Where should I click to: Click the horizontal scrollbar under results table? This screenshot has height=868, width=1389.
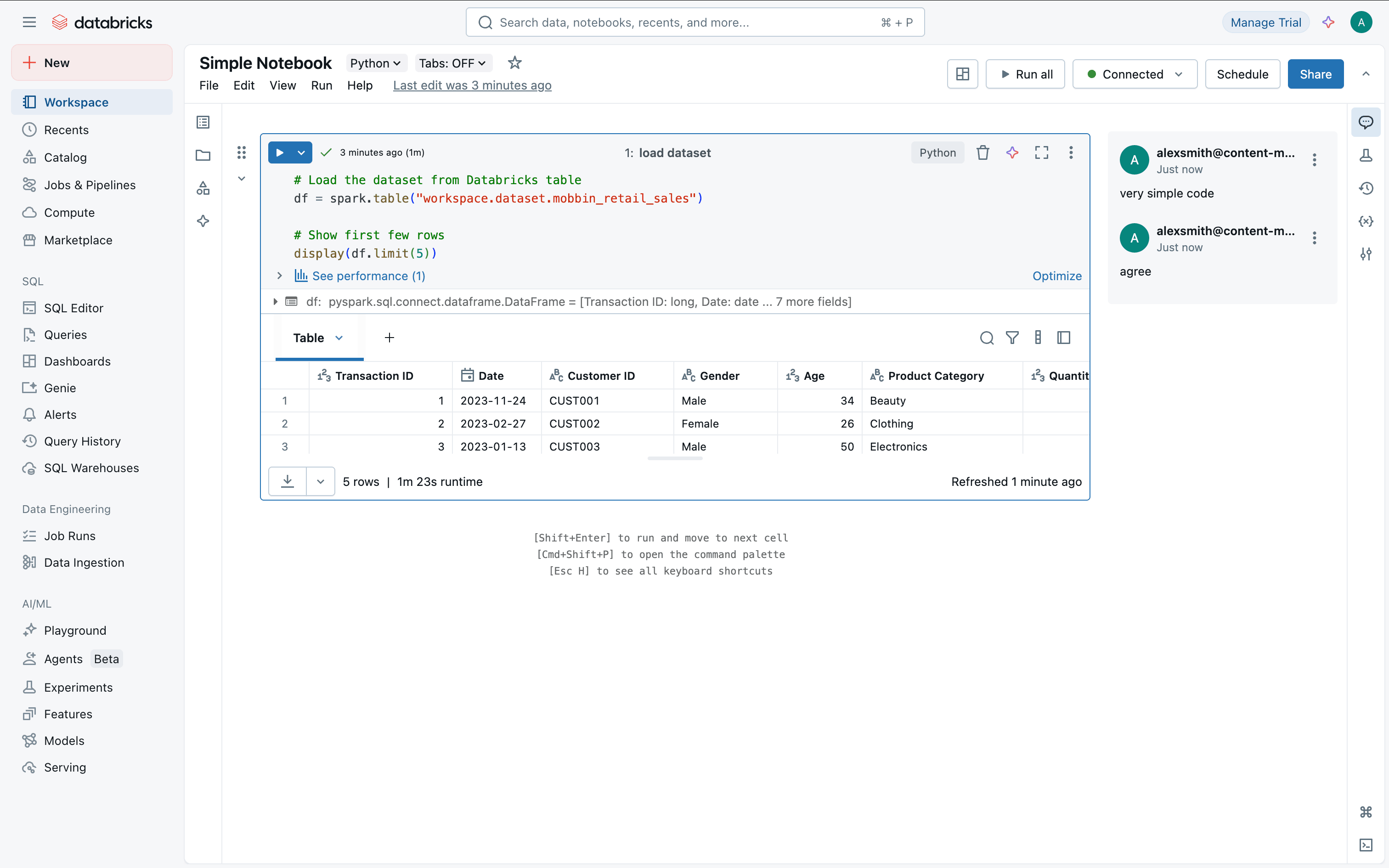675,458
